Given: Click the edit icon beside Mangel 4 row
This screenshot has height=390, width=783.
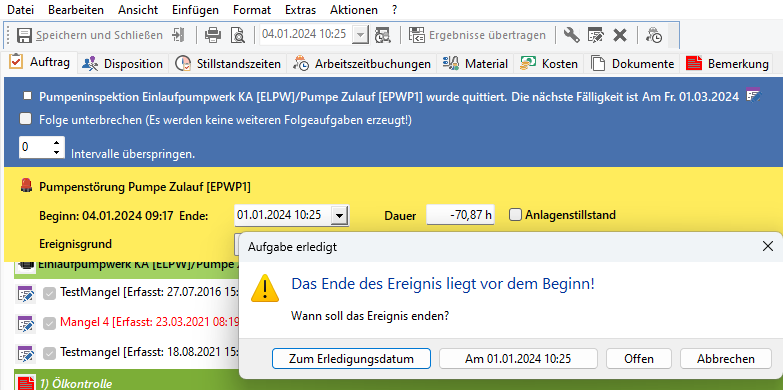Looking at the screenshot, I should click(25, 323).
